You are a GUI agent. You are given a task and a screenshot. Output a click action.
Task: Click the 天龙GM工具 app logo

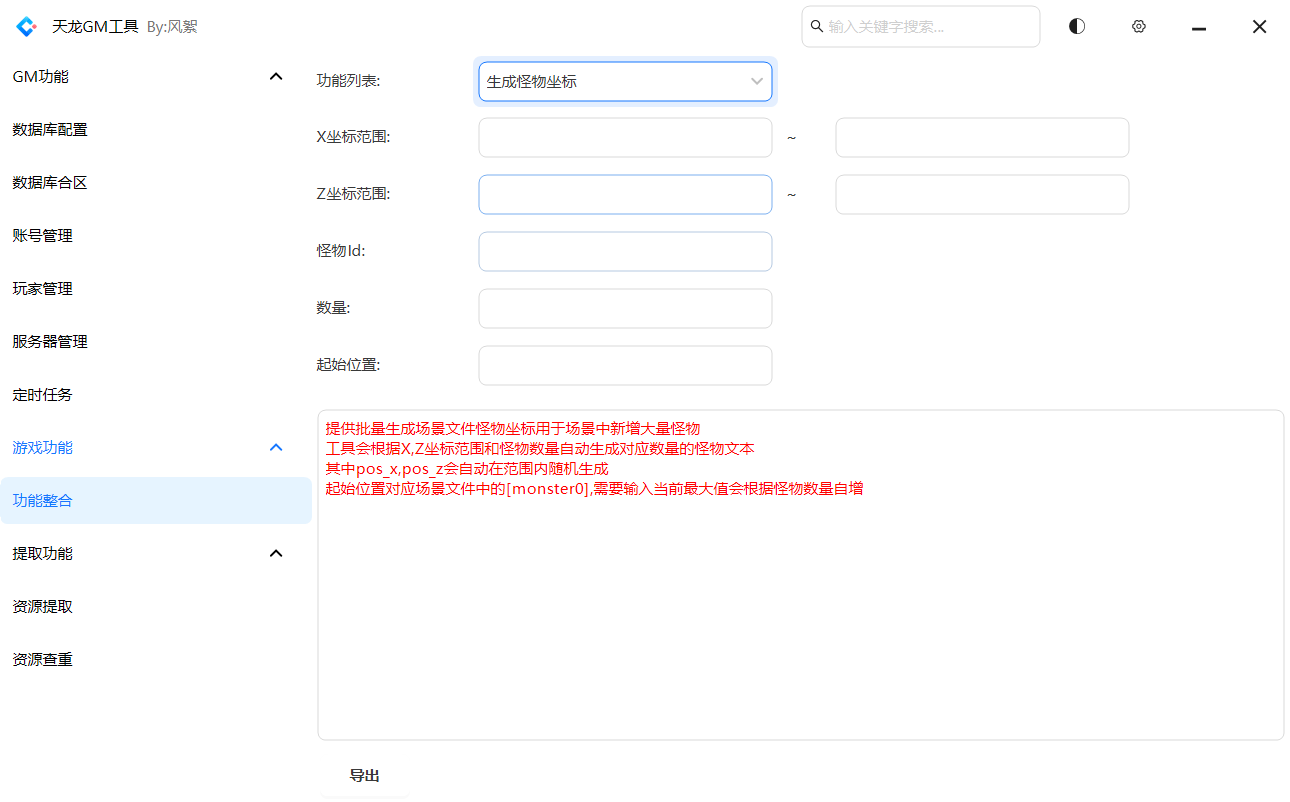point(26,27)
